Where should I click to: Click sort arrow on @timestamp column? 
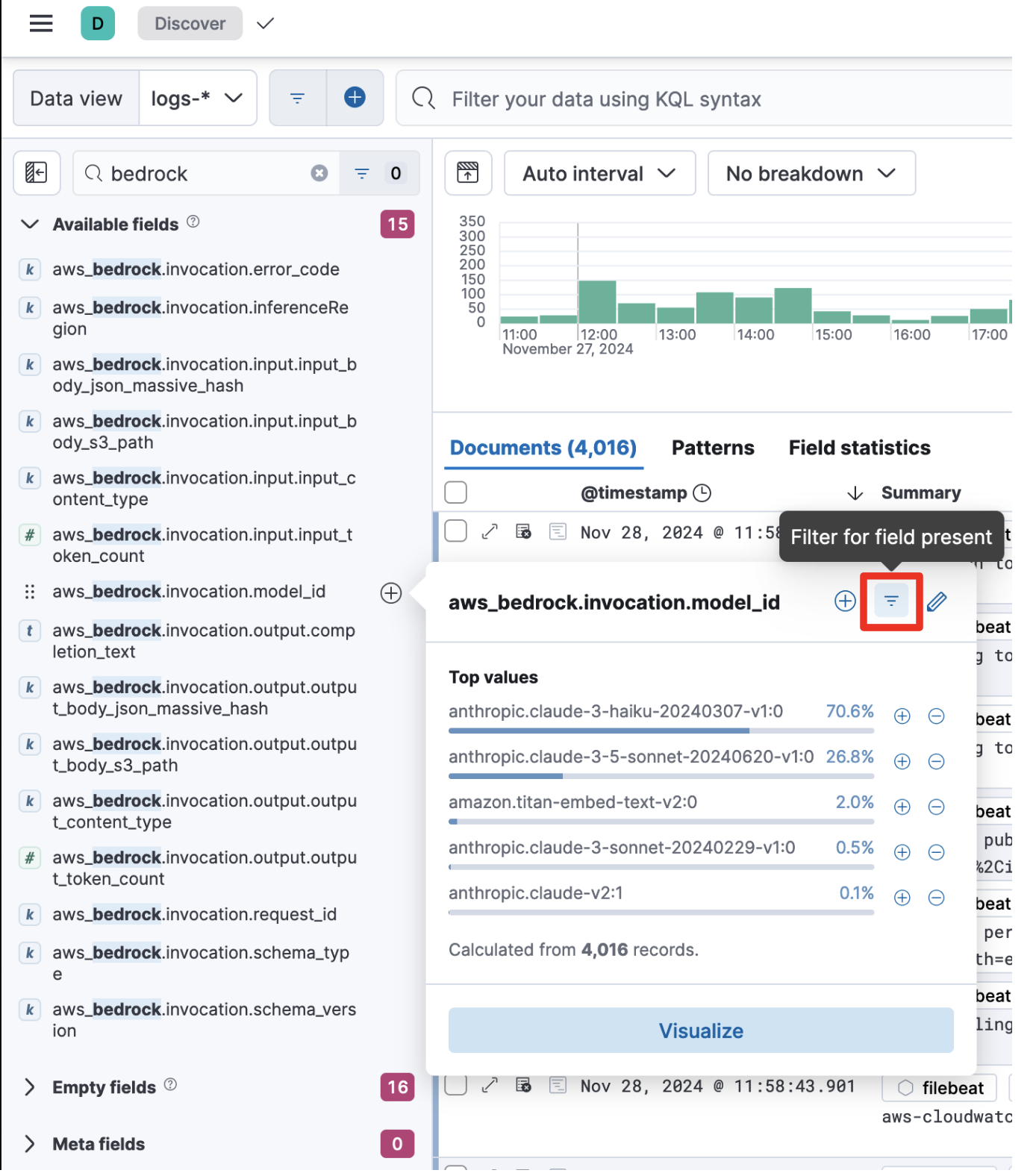tap(855, 493)
